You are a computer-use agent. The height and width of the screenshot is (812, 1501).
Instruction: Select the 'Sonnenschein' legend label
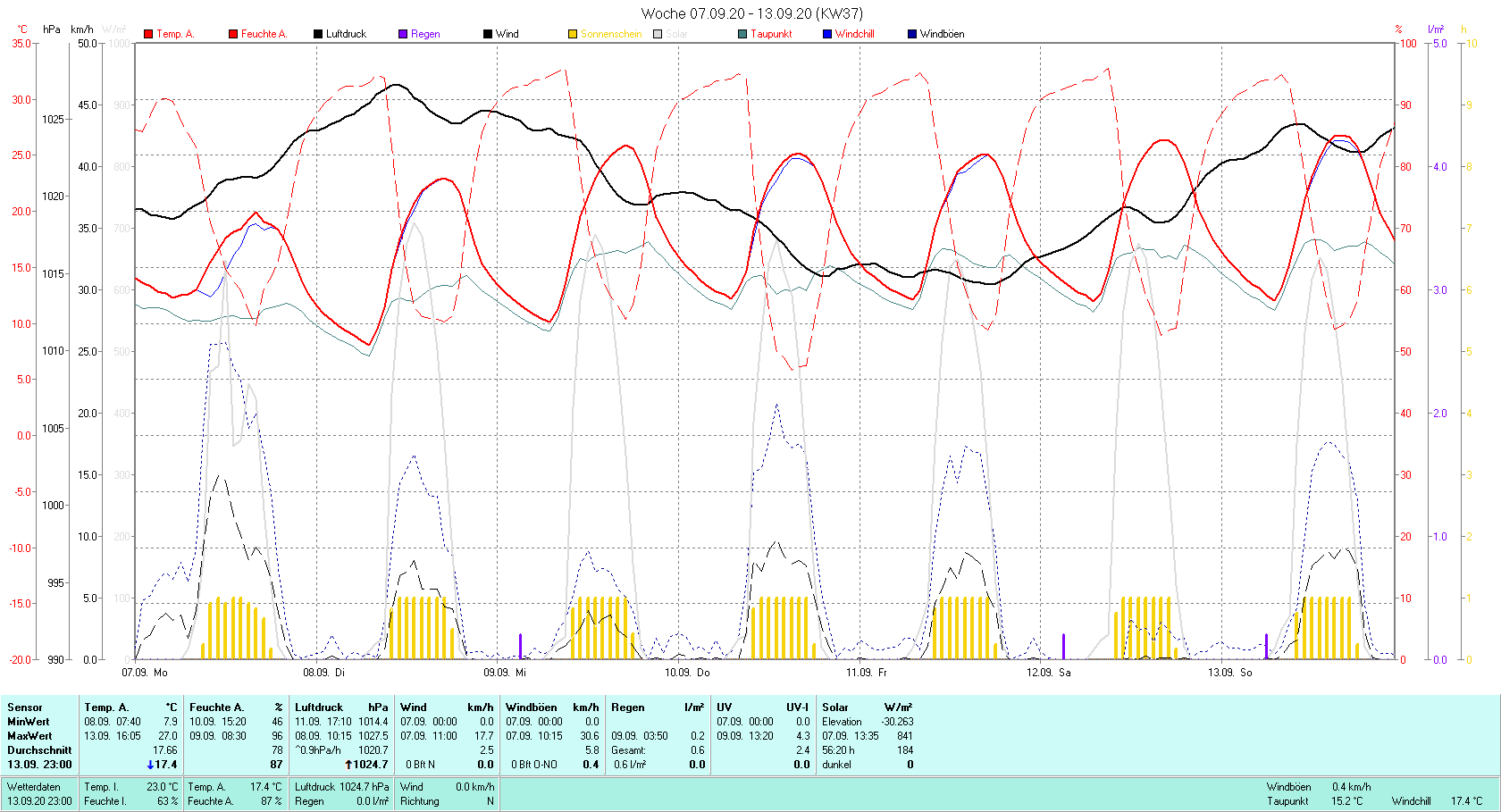[611, 34]
